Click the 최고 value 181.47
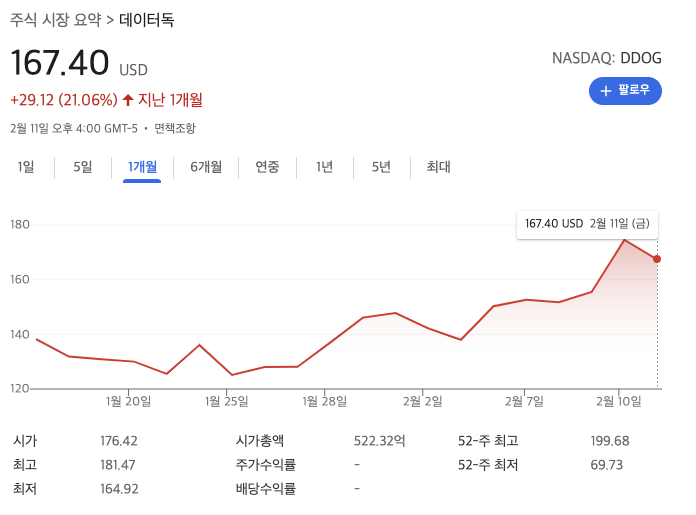Image resolution: width=696 pixels, height=515 pixels. [118, 465]
